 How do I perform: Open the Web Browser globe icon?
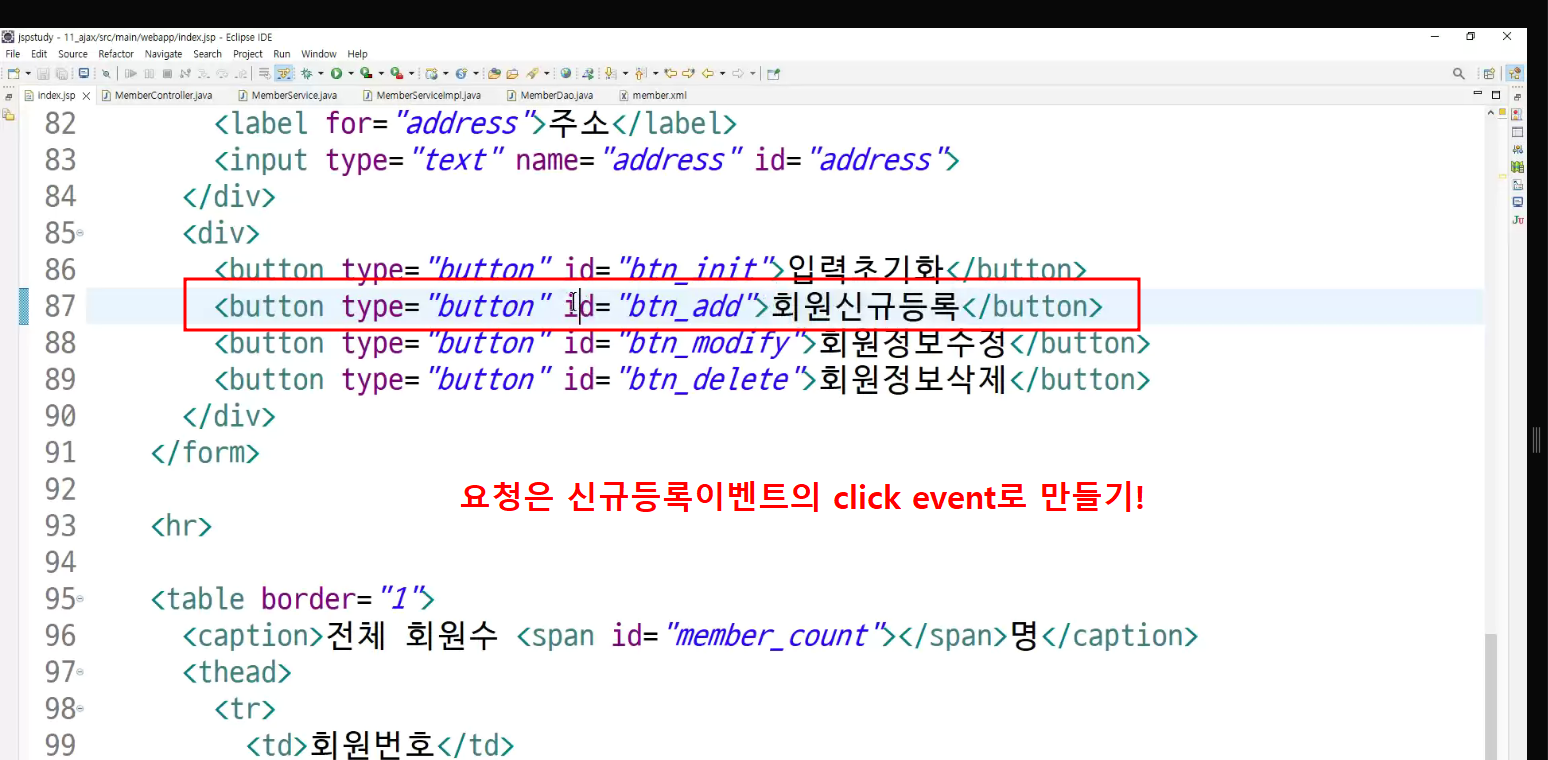point(565,73)
